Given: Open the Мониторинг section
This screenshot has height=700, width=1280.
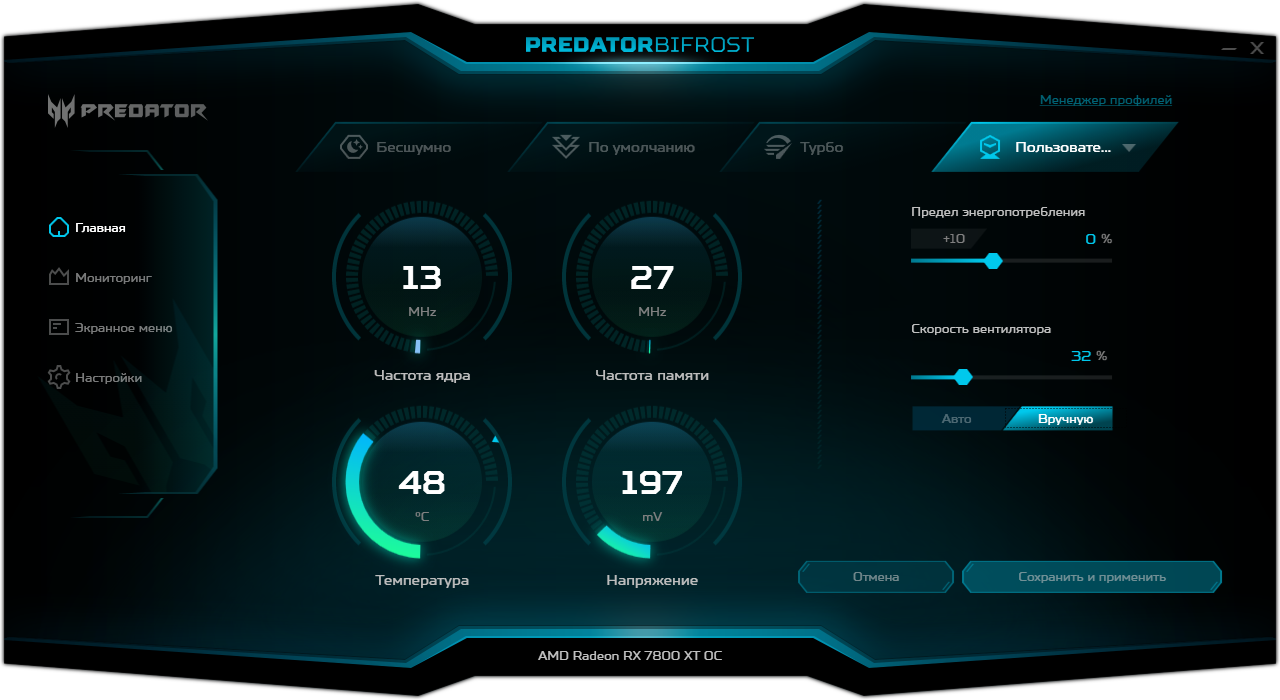Looking at the screenshot, I should (100, 277).
